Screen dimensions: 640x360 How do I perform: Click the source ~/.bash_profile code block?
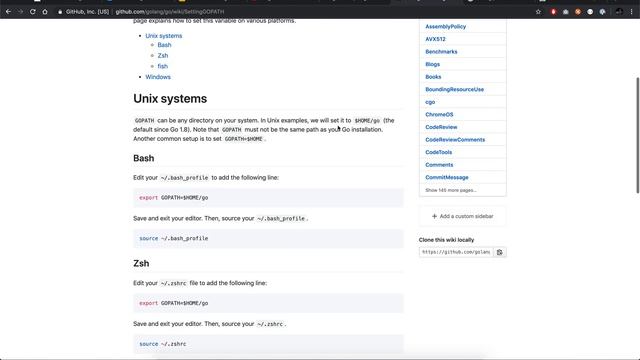[x=268, y=238]
